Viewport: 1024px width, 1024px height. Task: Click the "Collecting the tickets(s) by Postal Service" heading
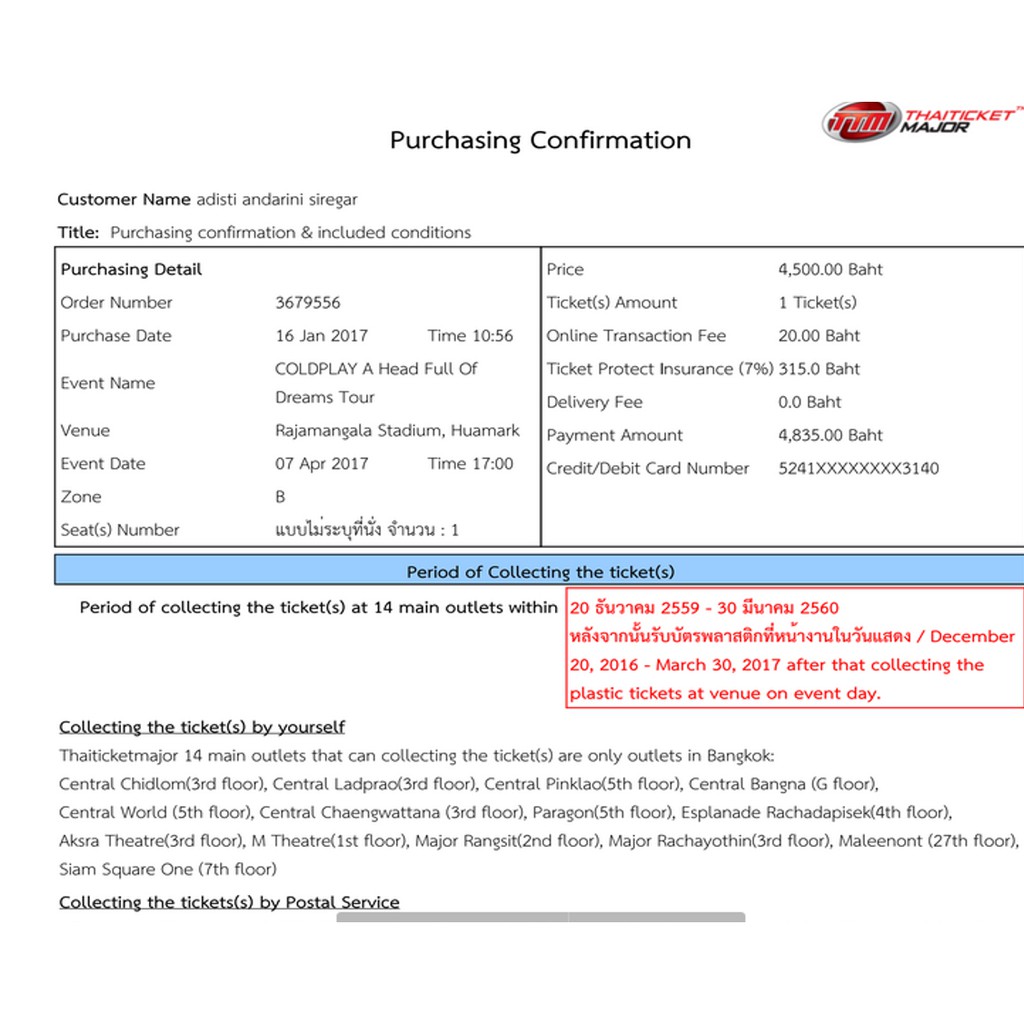click(229, 902)
